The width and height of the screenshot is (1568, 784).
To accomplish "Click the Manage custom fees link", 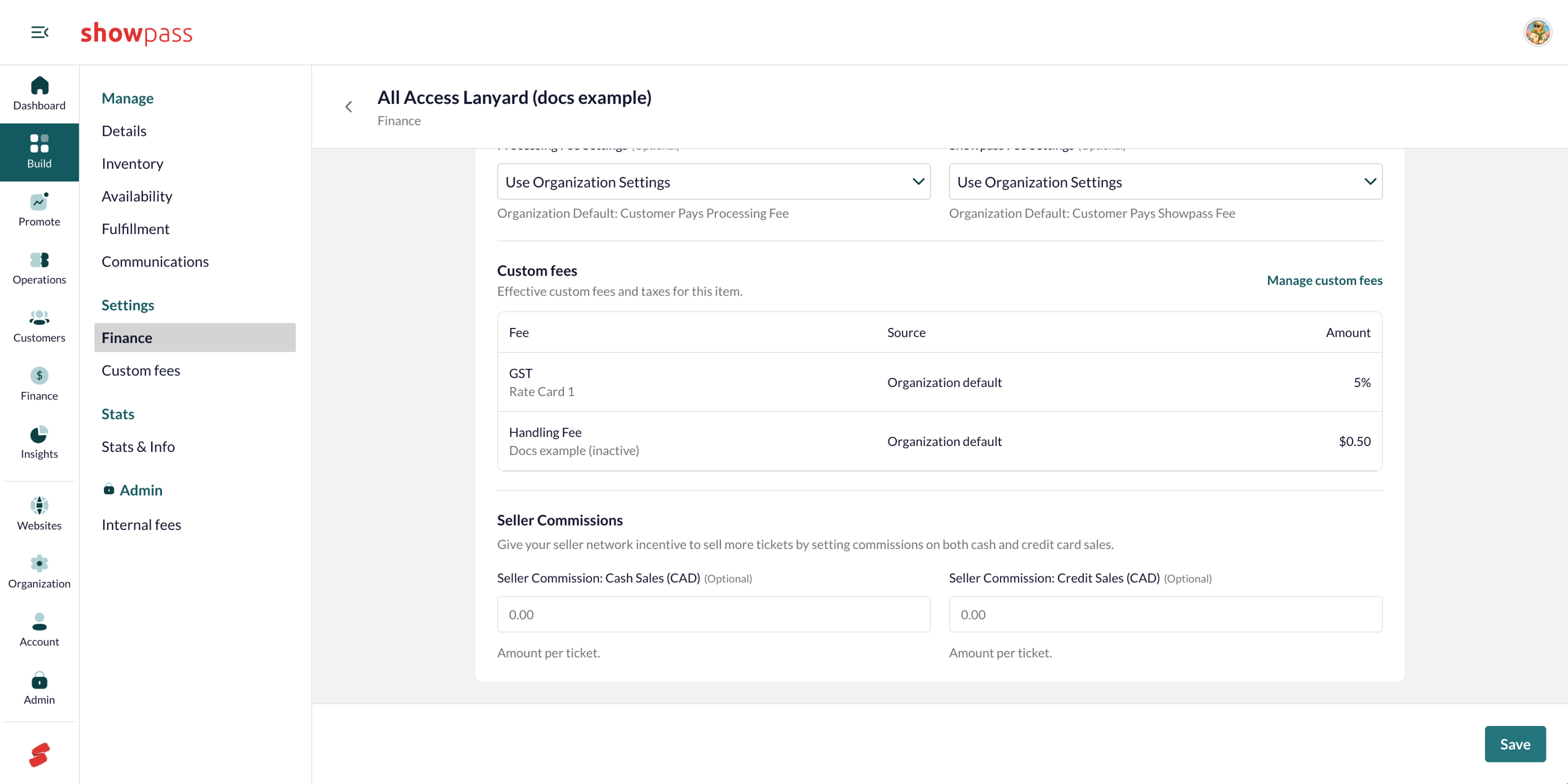I will [x=1324, y=280].
